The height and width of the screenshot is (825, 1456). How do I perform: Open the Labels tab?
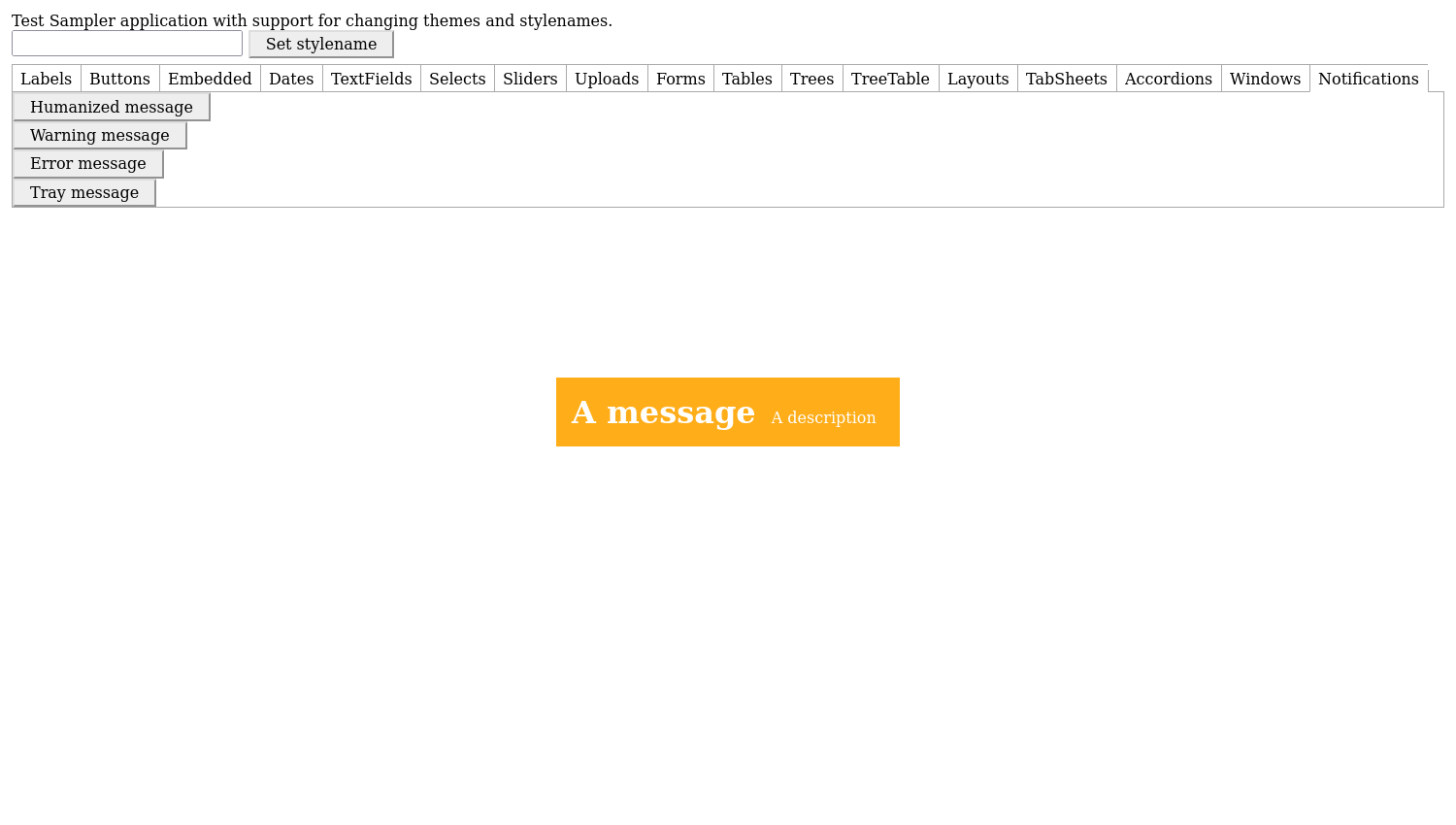47,79
